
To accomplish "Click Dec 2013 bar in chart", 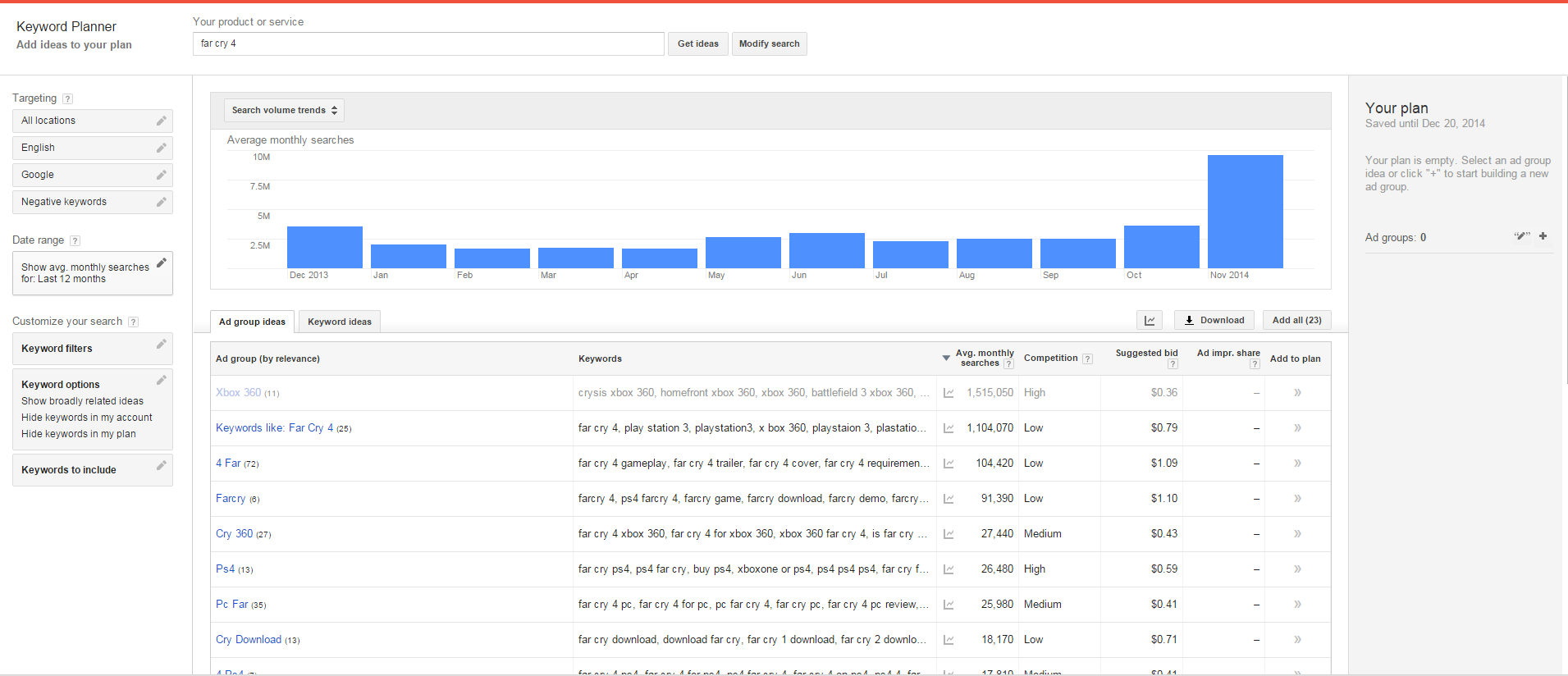I will pos(324,247).
